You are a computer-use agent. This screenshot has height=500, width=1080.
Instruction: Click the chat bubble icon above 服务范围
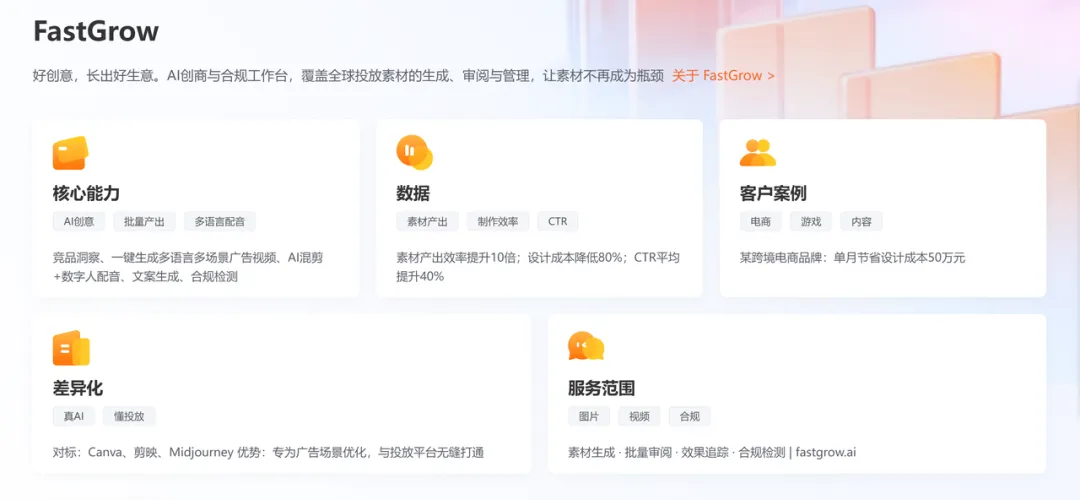click(586, 346)
